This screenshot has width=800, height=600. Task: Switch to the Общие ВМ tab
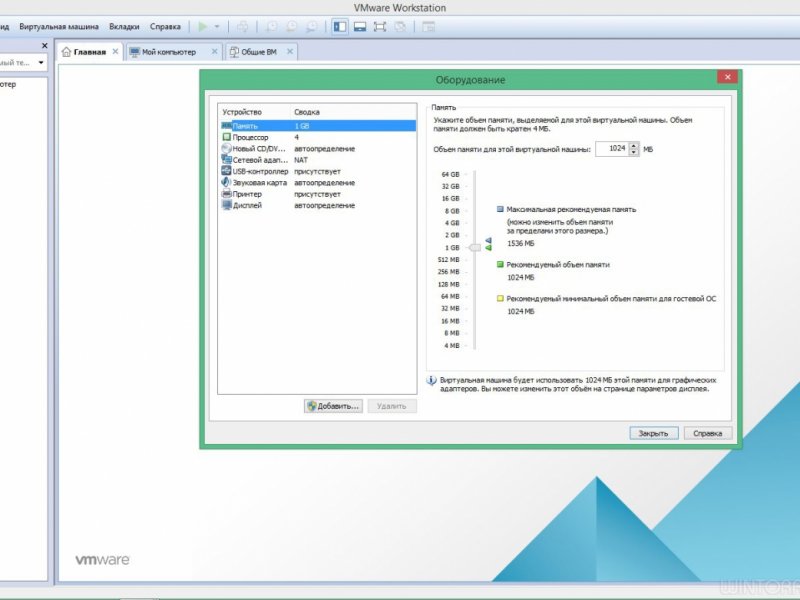[261, 52]
